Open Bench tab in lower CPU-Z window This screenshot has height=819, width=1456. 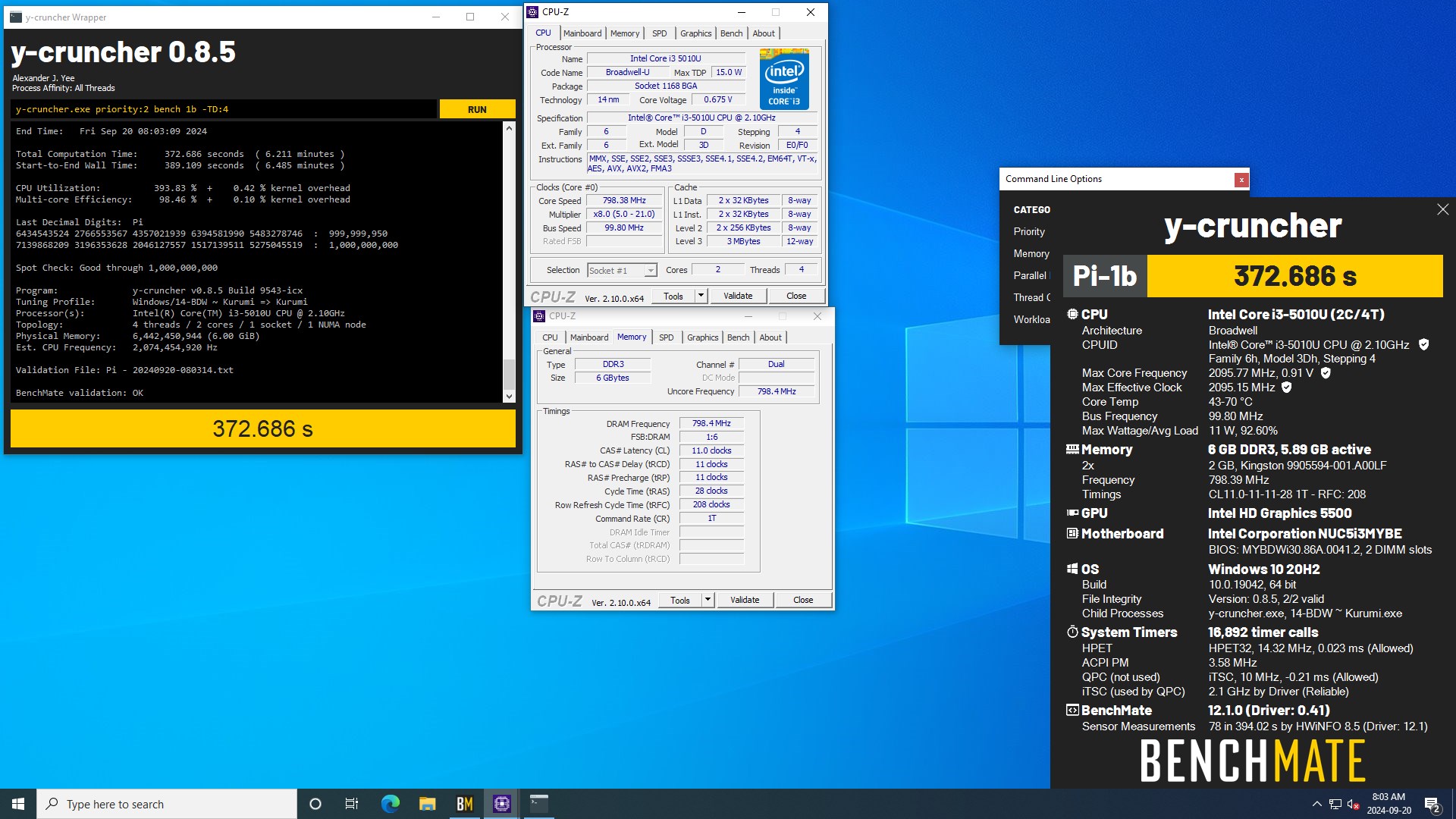738,337
